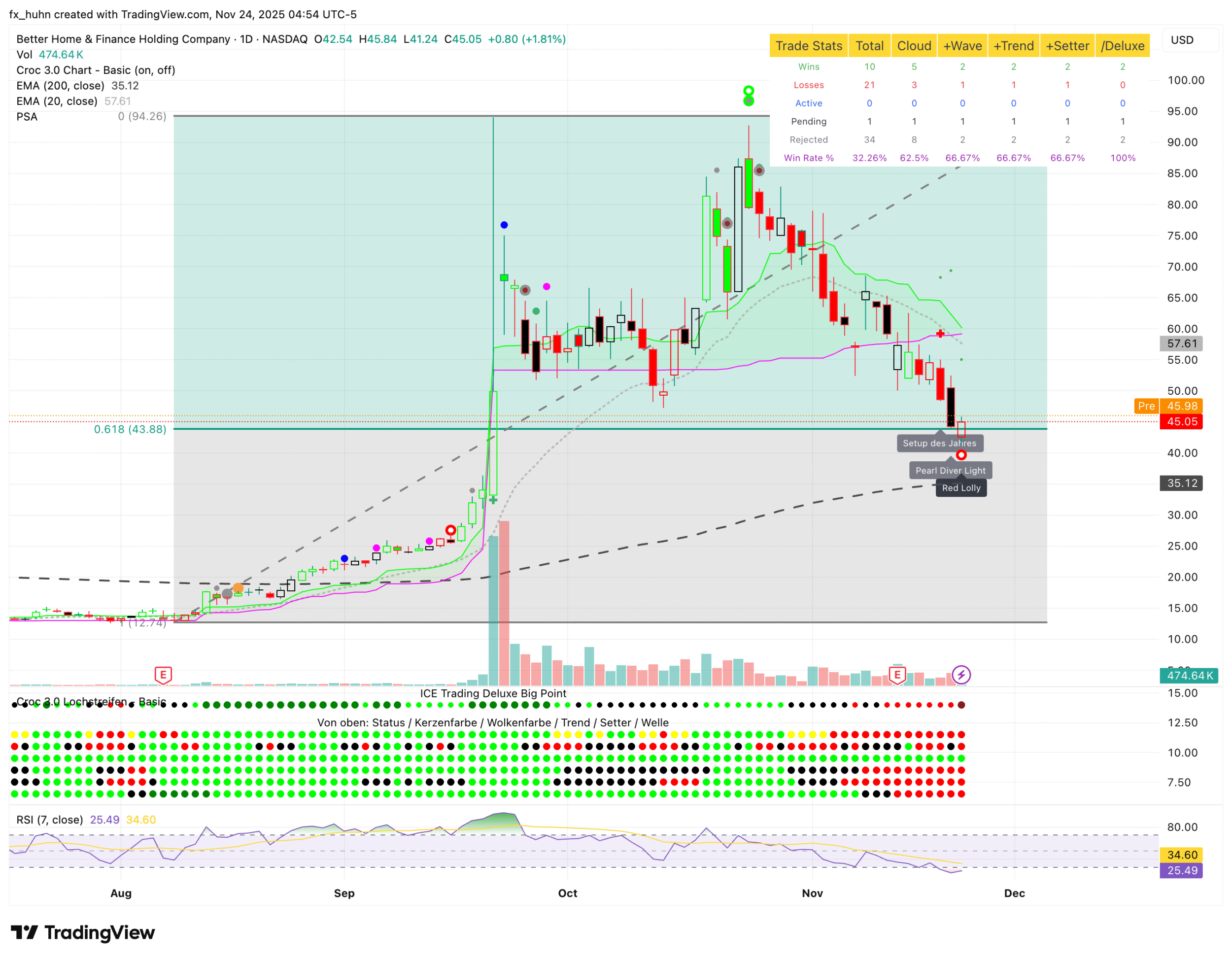1232x960 pixels.
Task: Toggle the EMA (200, close) indicator legend
Action: point(60,86)
